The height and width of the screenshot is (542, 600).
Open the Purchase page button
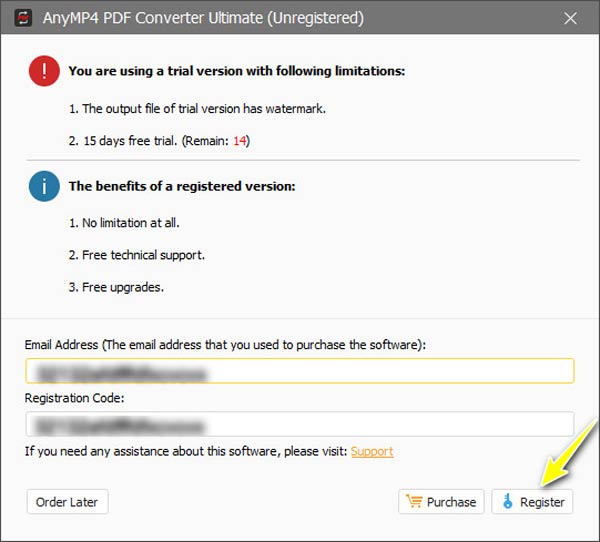[x=441, y=501]
